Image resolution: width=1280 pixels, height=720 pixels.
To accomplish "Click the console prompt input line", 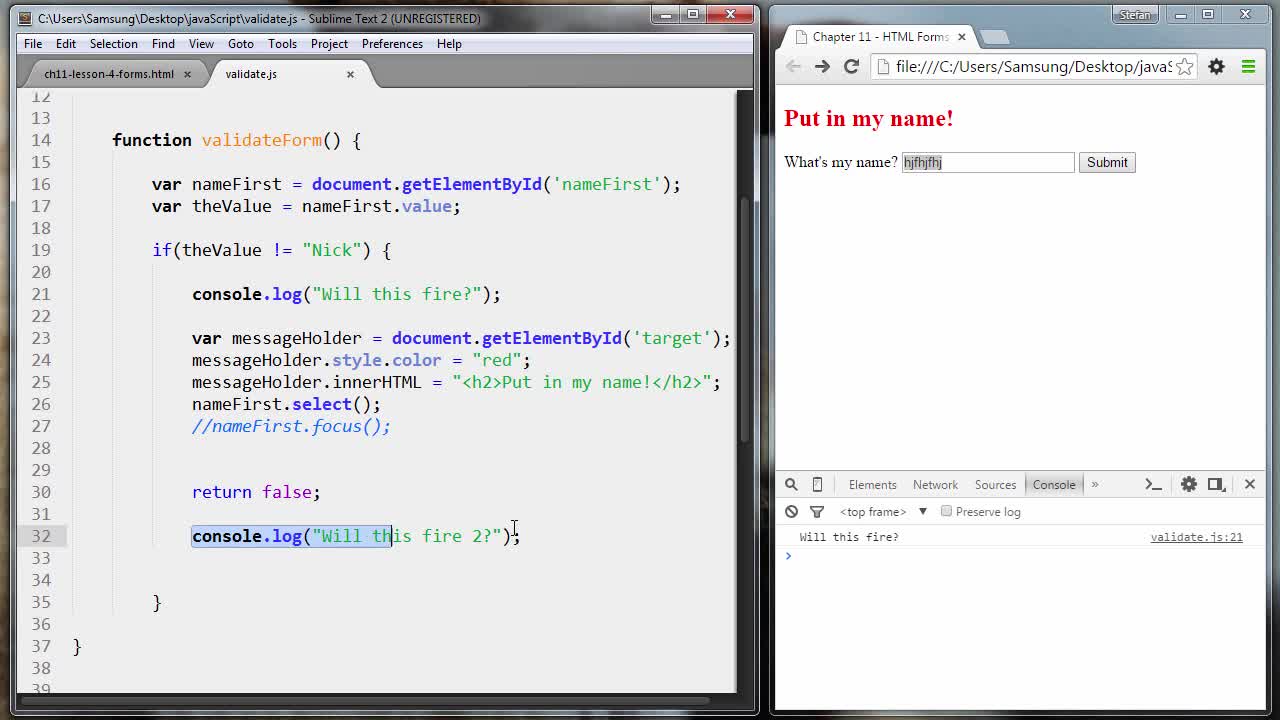I will pos(1020,556).
